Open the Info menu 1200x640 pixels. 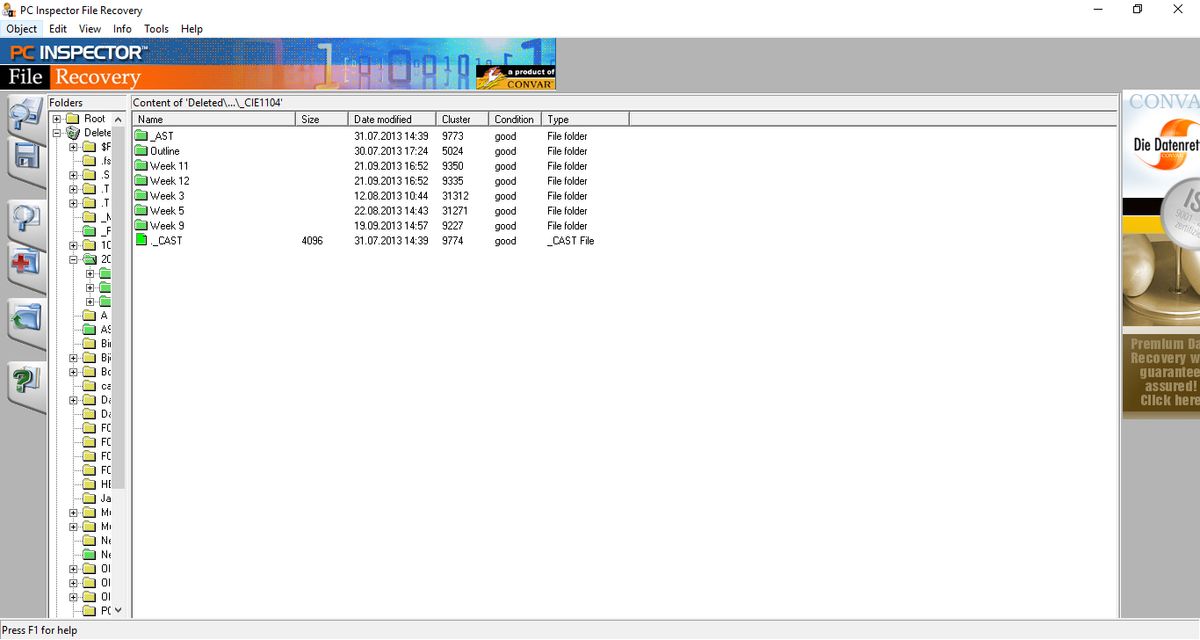pyautogui.click(x=122, y=28)
